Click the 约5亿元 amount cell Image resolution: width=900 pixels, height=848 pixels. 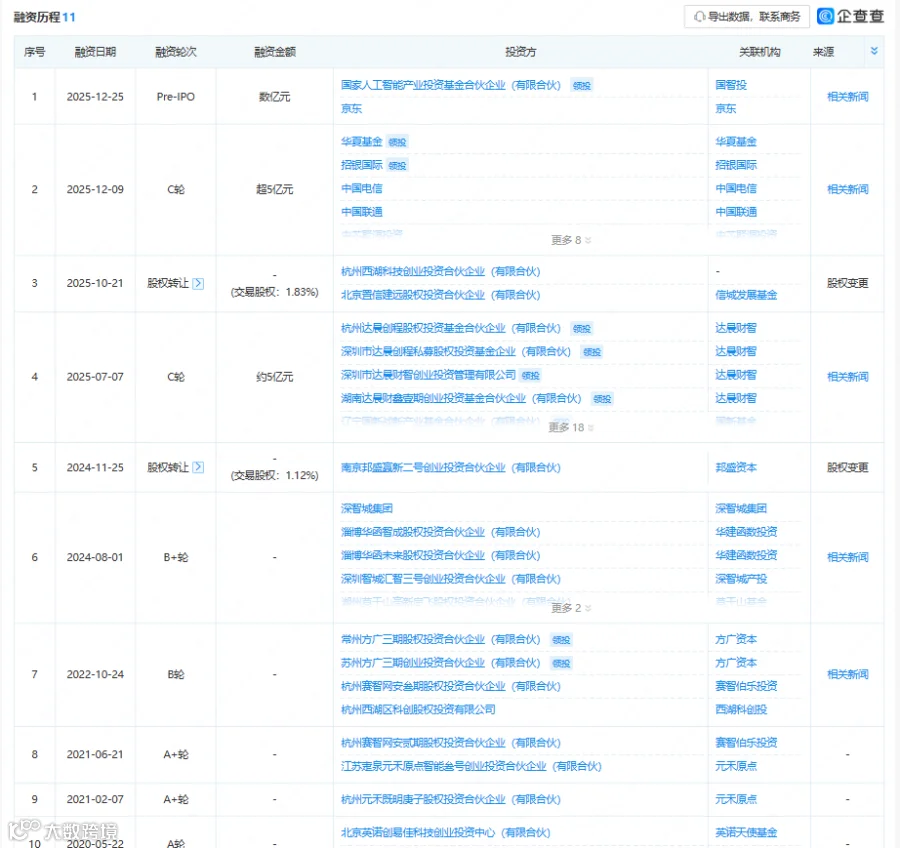(274, 377)
